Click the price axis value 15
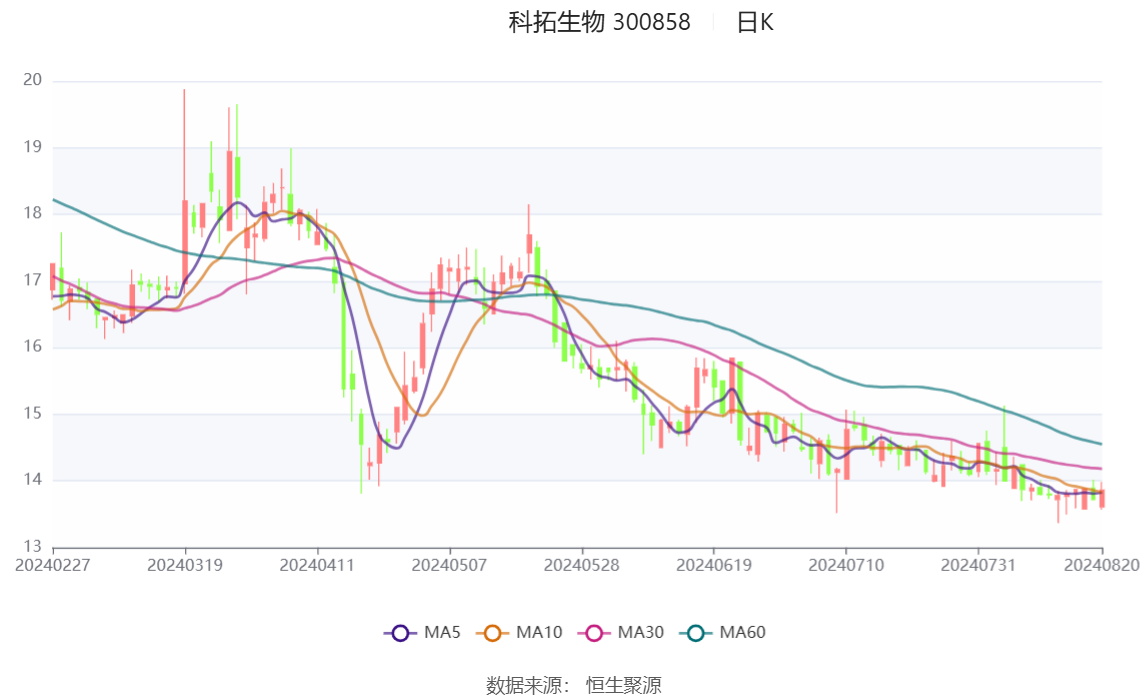The image size is (1148, 699). (33, 414)
